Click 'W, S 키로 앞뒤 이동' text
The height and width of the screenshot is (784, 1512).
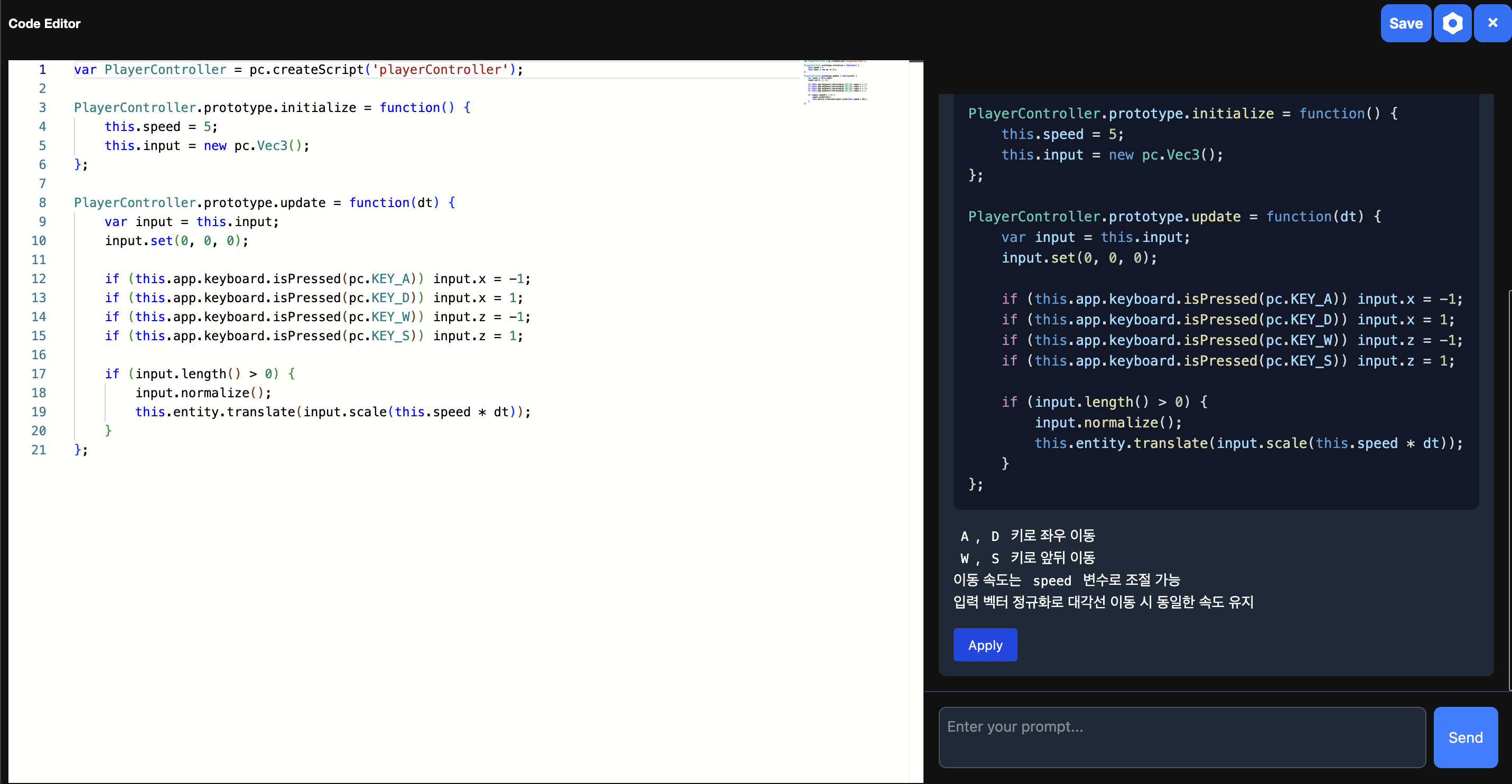pos(1027,558)
